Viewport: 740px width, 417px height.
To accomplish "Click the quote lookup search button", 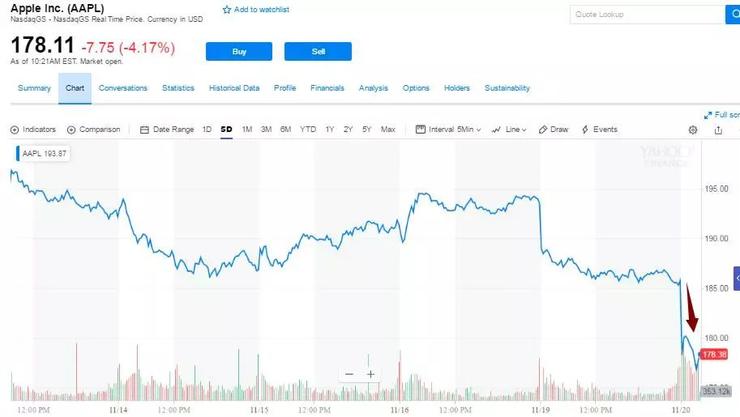I will pos(732,14).
